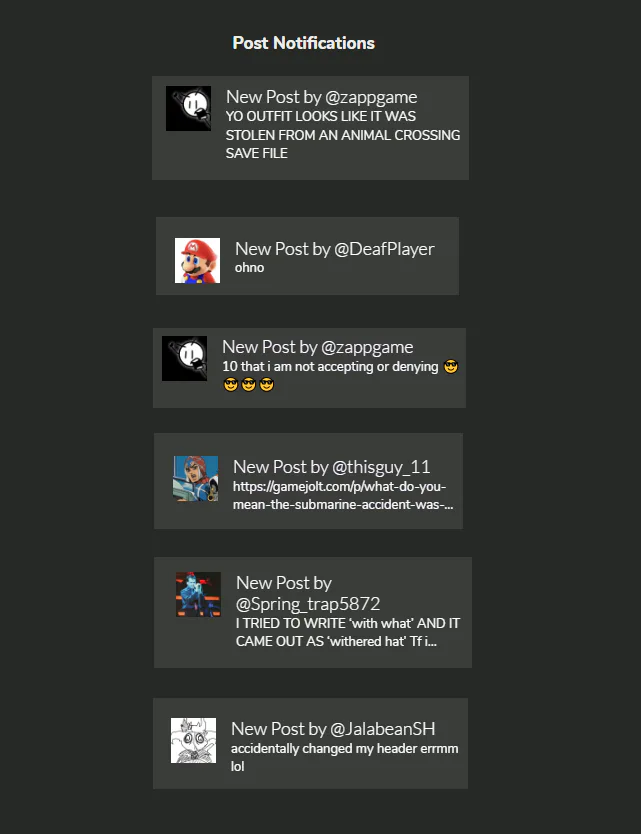Open the "New Post by @DeafPlayer" title
Image resolution: width=641 pixels, height=834 pixels.
335,249
